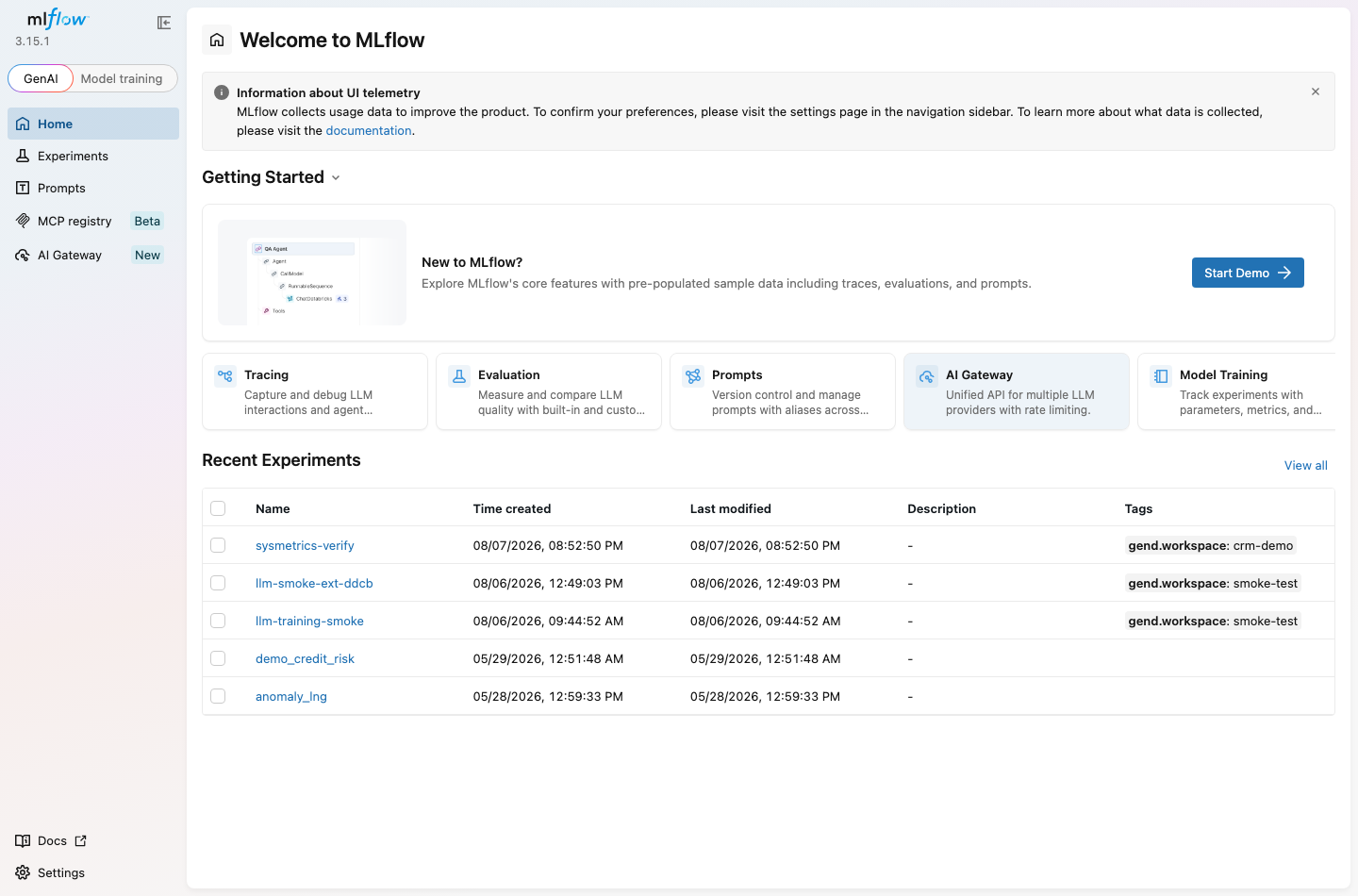This screenshot has width=1358, height=896.
Task: Open Experiments in the sidebar
Action: pos(93,156)
